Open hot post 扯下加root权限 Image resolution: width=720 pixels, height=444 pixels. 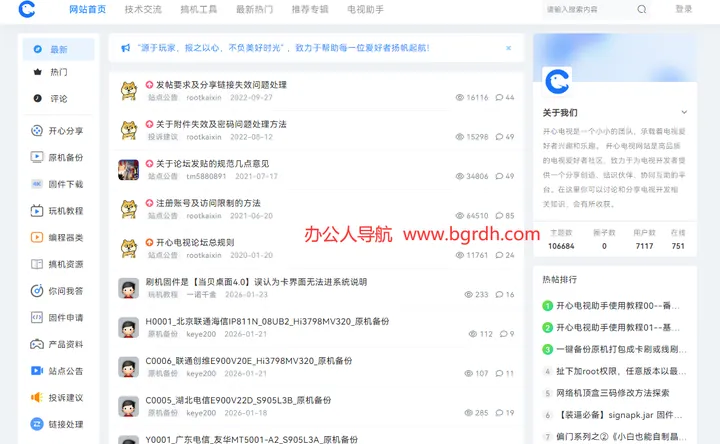621,371
